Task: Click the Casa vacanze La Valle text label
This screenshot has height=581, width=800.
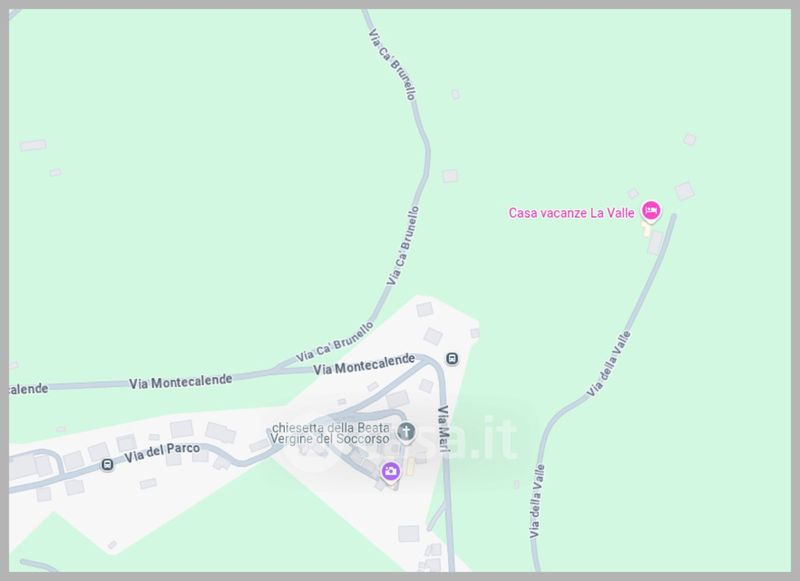Action: pyautogui.click(x=571, y=213)
